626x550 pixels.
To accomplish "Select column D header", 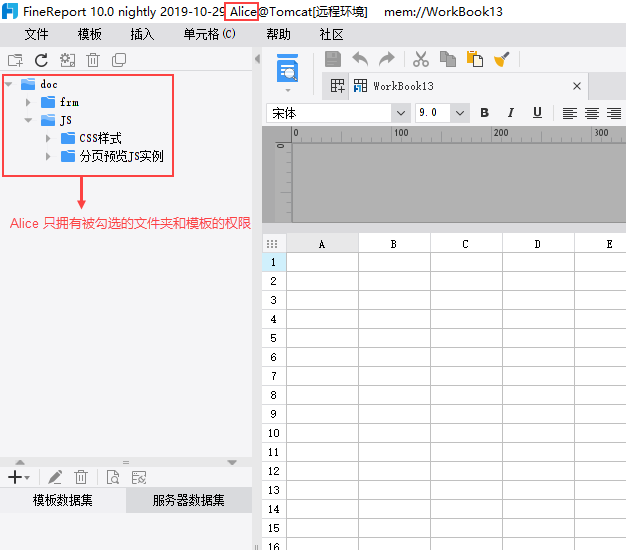I will click(x=538, y=244).
